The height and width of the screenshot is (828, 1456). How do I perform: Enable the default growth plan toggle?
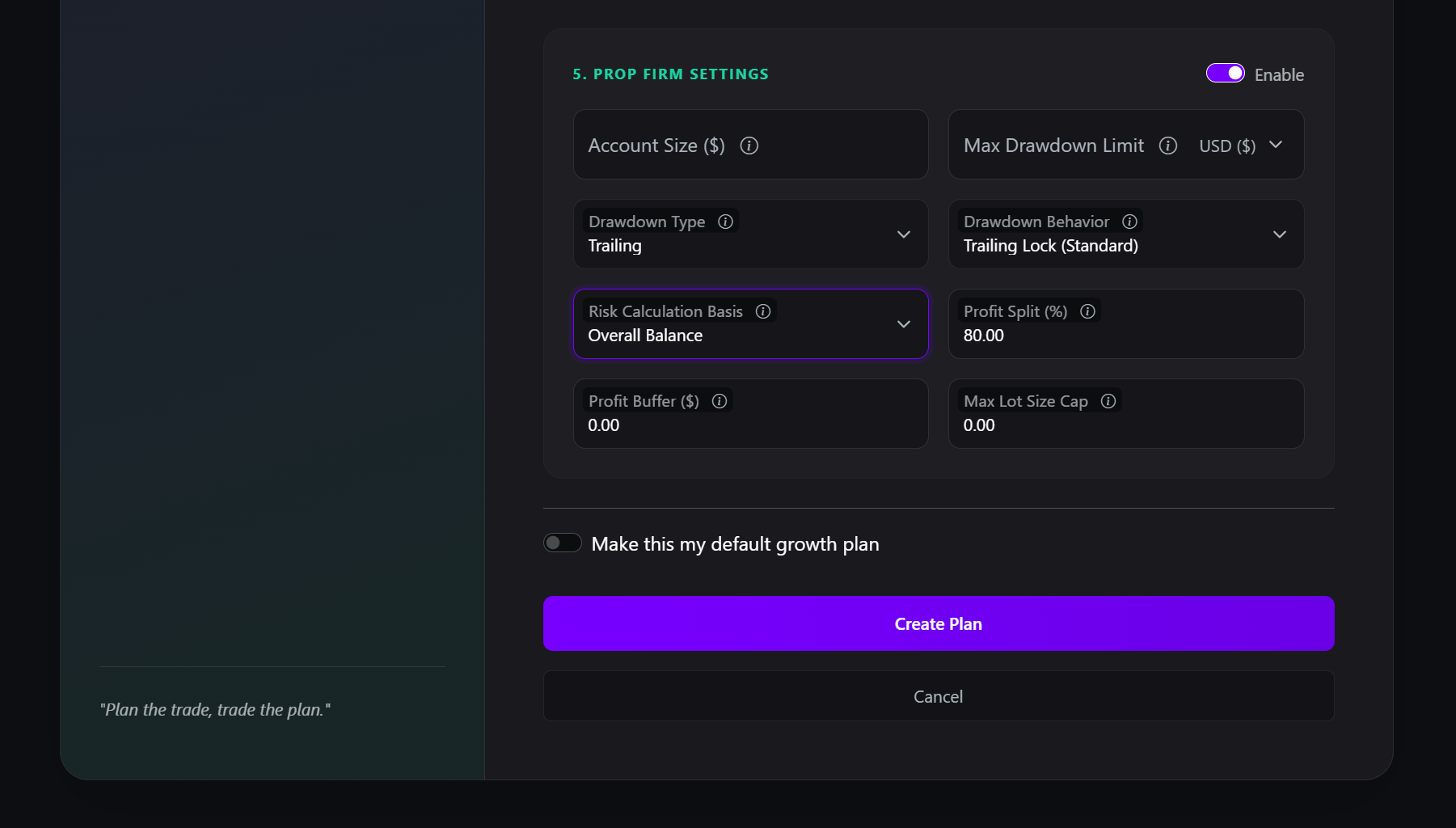click(x=562, y=543)
